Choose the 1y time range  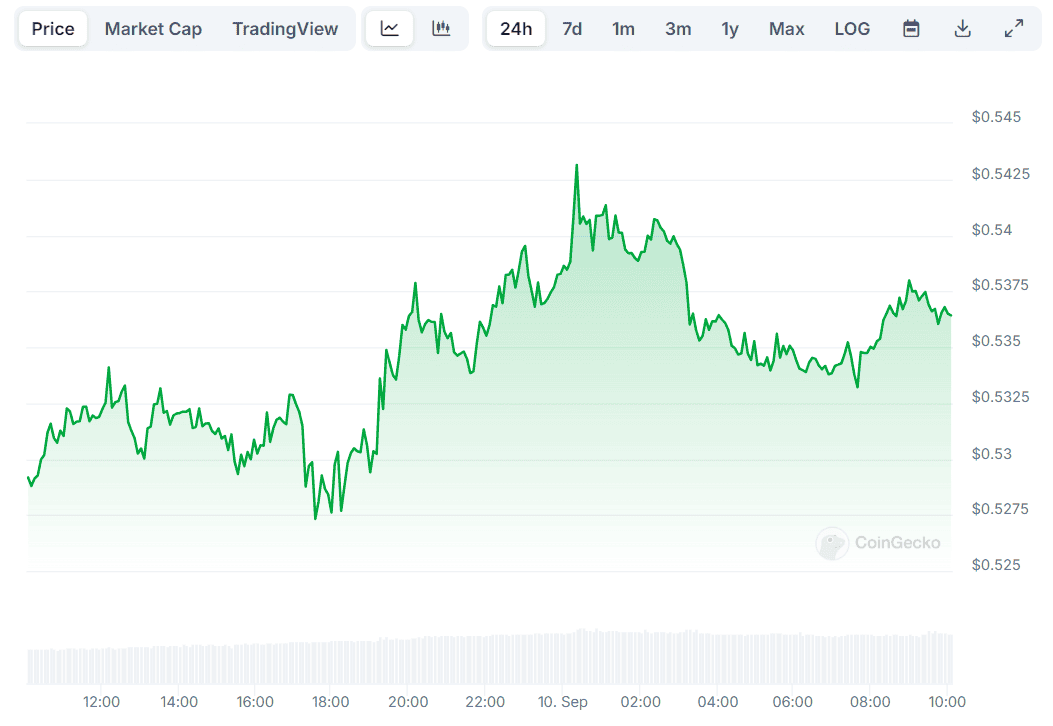(730, 29)
